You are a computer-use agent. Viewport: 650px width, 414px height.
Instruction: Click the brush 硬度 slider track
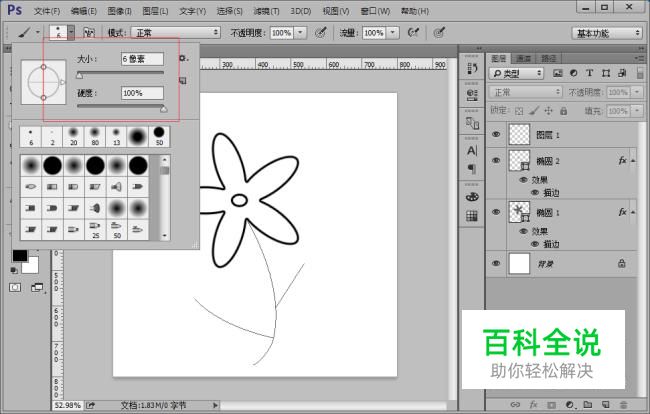tap(120, 107)
